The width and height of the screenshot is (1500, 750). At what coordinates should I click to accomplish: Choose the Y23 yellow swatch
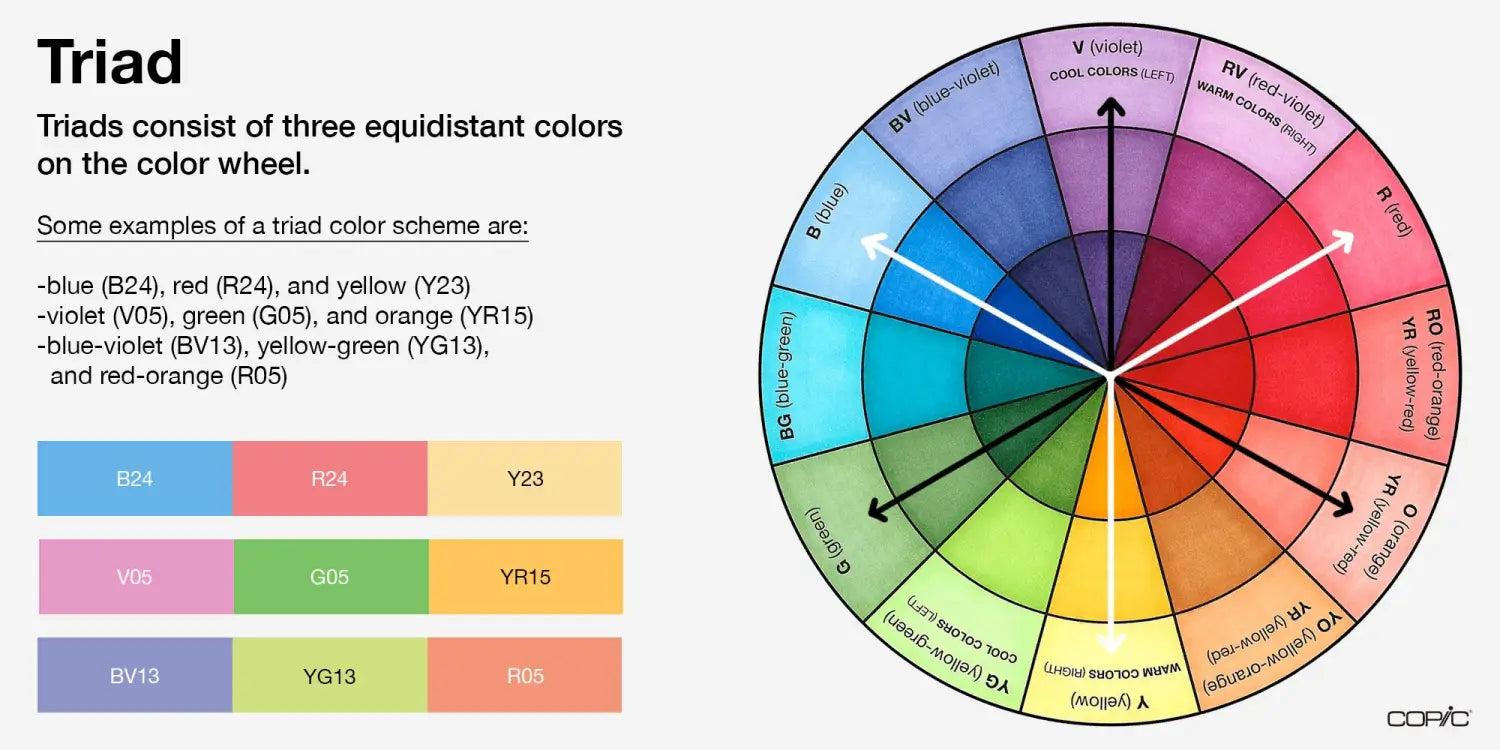point(525,479)
